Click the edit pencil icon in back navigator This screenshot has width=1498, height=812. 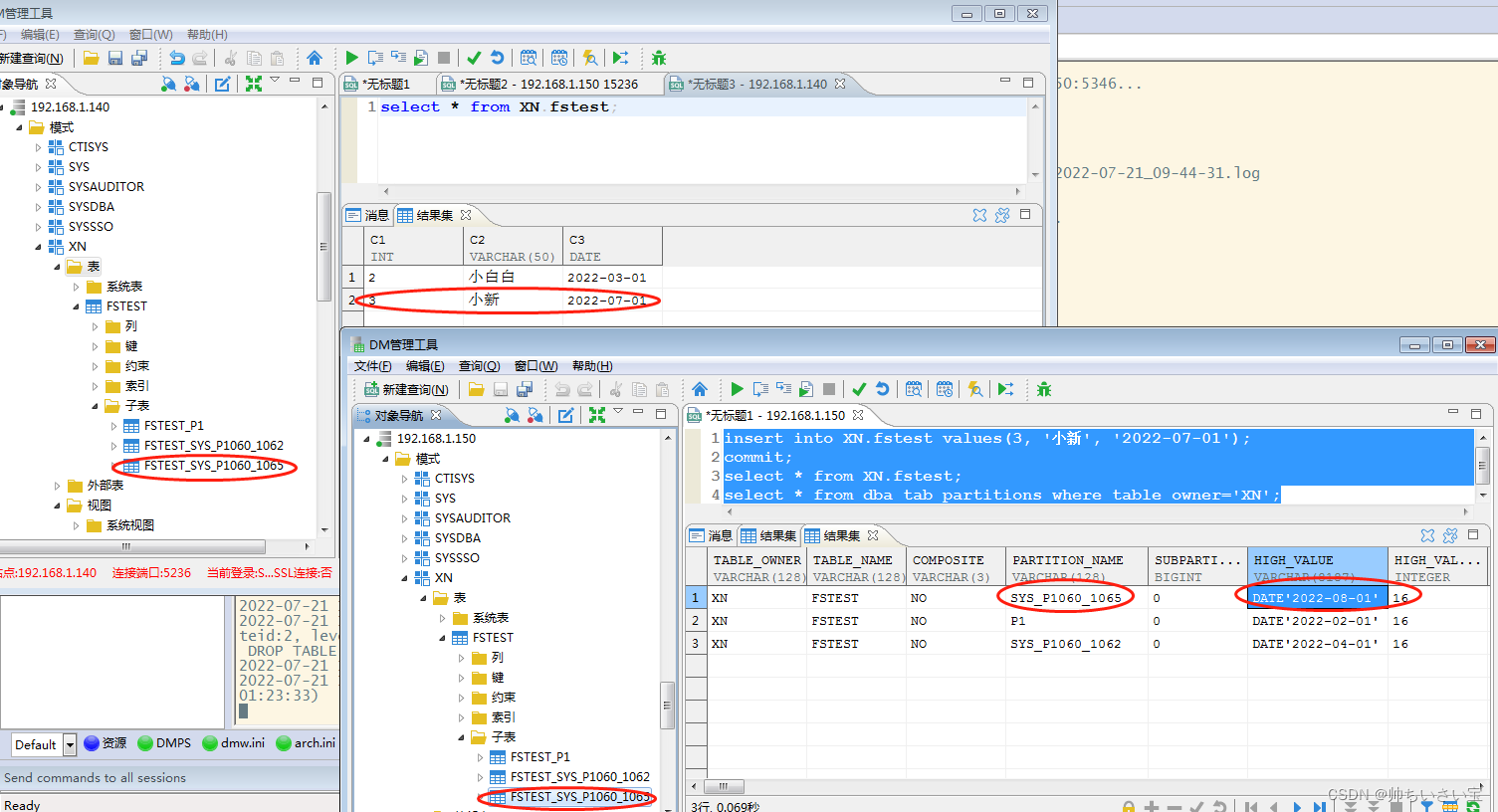223,84
